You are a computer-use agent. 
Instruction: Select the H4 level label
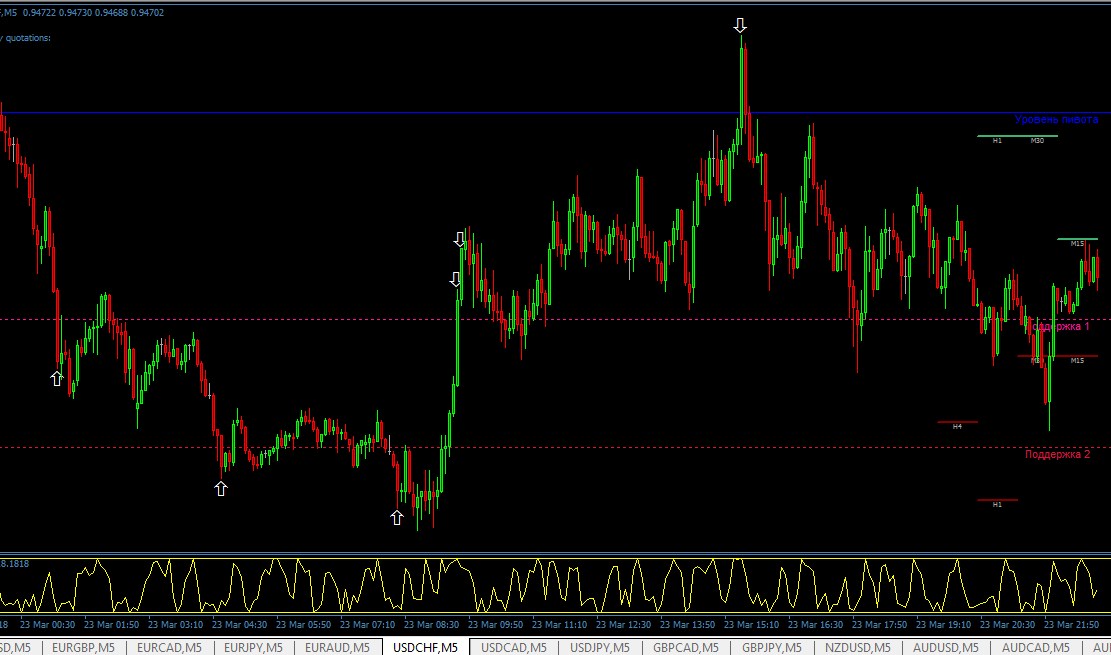coord(957,427)
